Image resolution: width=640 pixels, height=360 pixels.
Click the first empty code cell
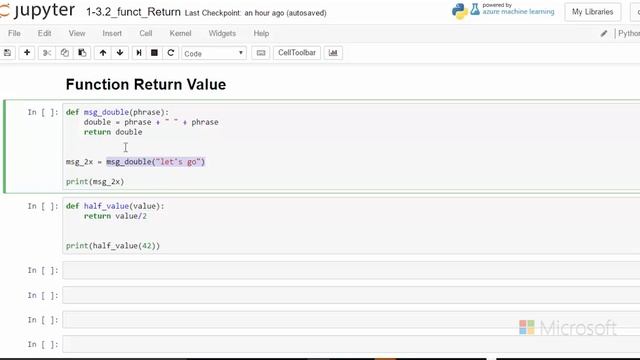click(x=351, y=271)
